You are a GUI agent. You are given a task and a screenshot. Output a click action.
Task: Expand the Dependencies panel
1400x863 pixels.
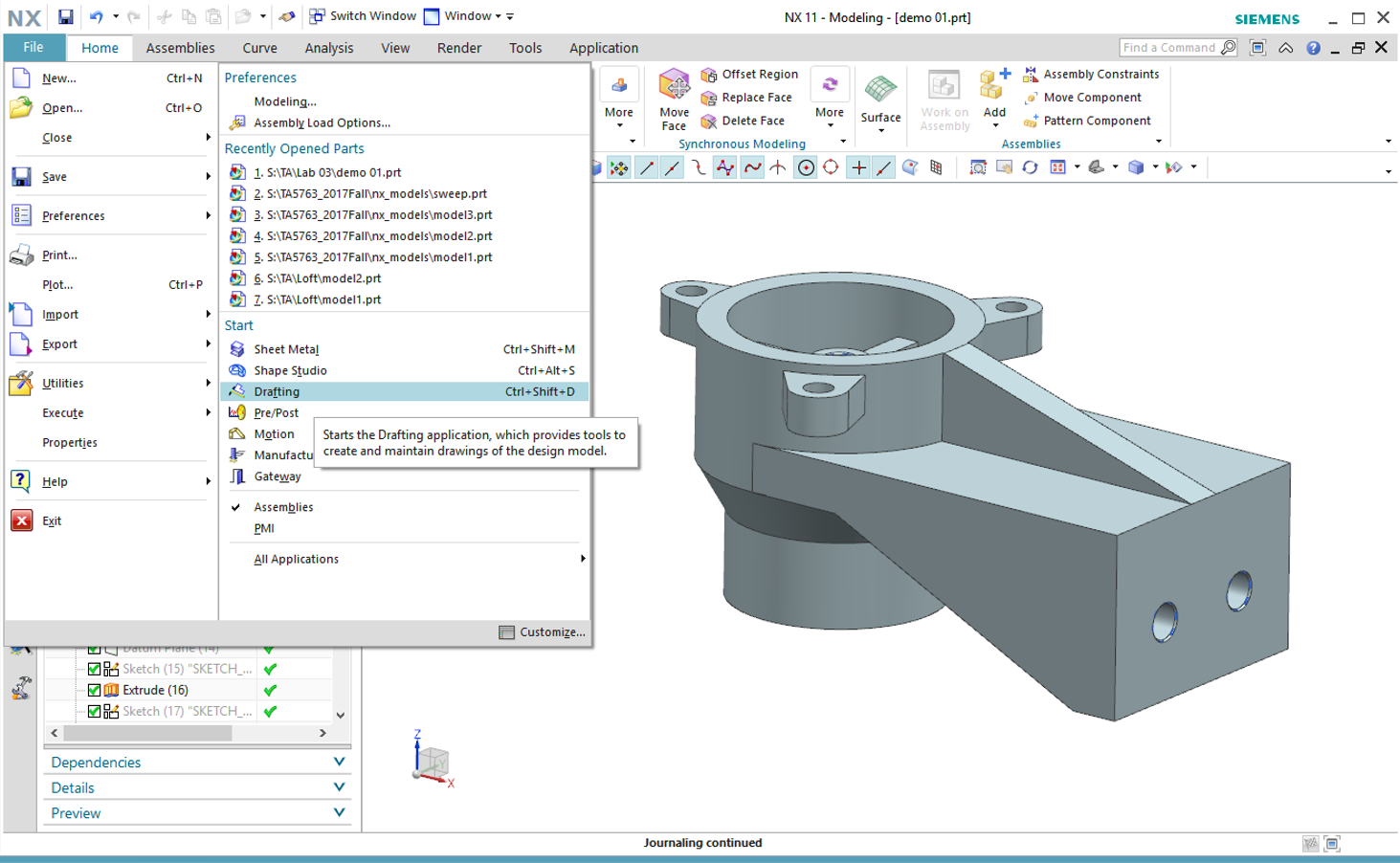[x=196, y=763]
